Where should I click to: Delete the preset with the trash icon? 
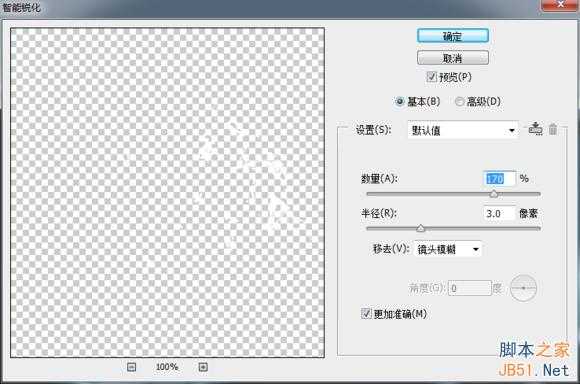[x=553, y=129]
